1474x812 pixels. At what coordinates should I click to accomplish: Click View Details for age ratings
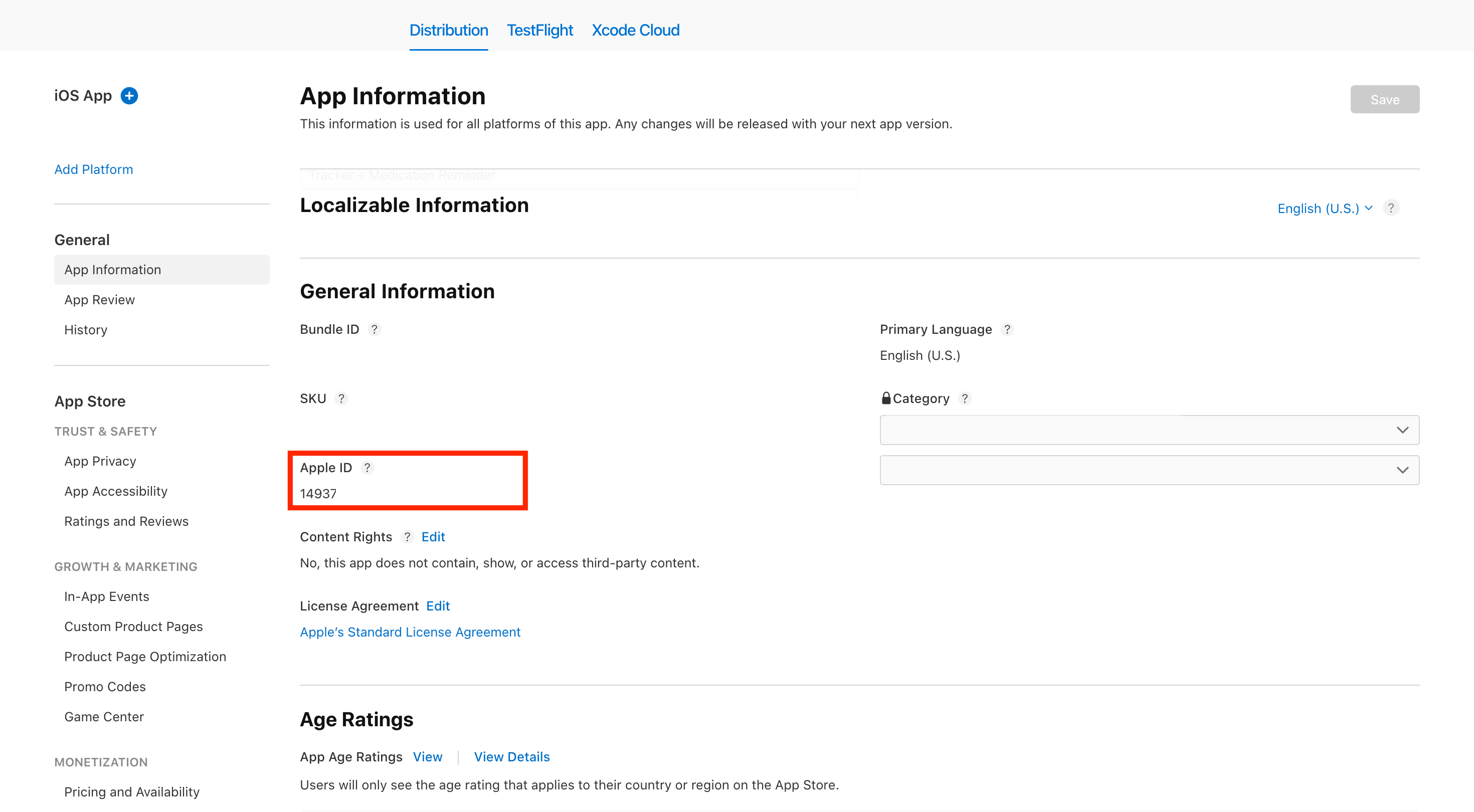tap(511, 757)
